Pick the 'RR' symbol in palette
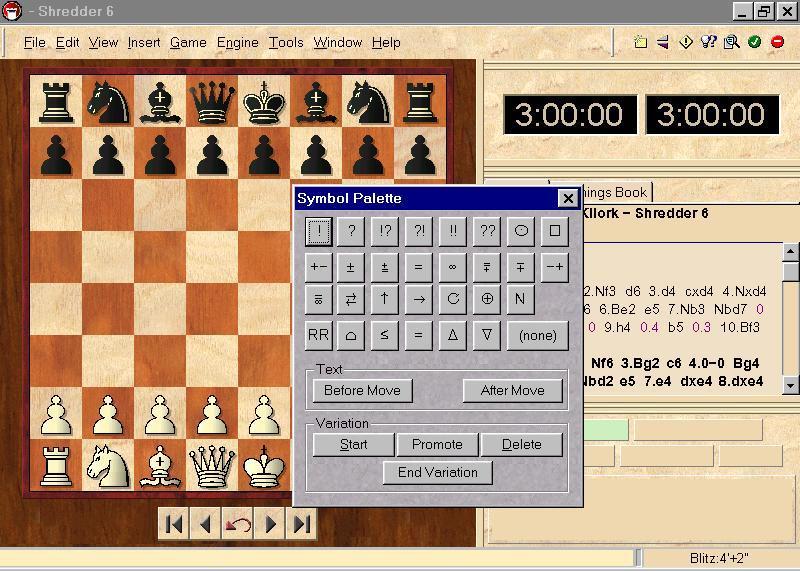 click(318, 335)
